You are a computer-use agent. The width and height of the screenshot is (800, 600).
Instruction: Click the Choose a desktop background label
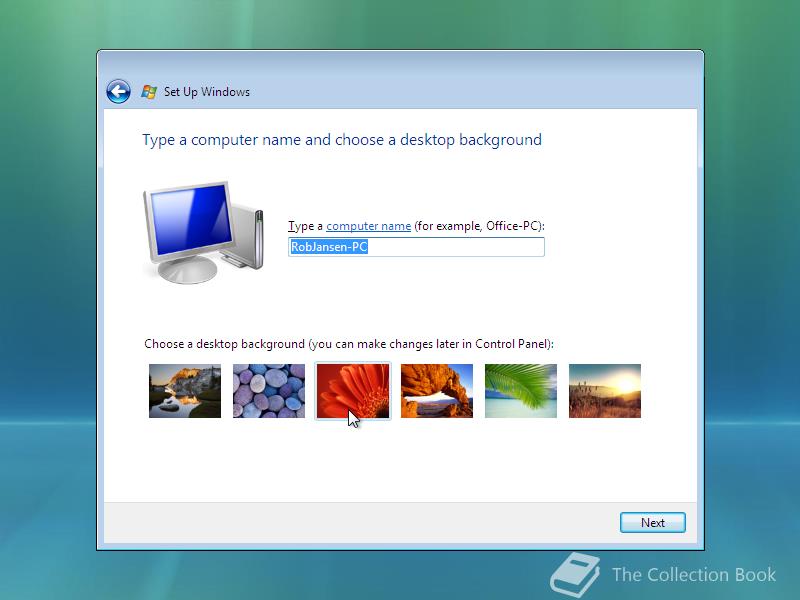tap(349, 344)
